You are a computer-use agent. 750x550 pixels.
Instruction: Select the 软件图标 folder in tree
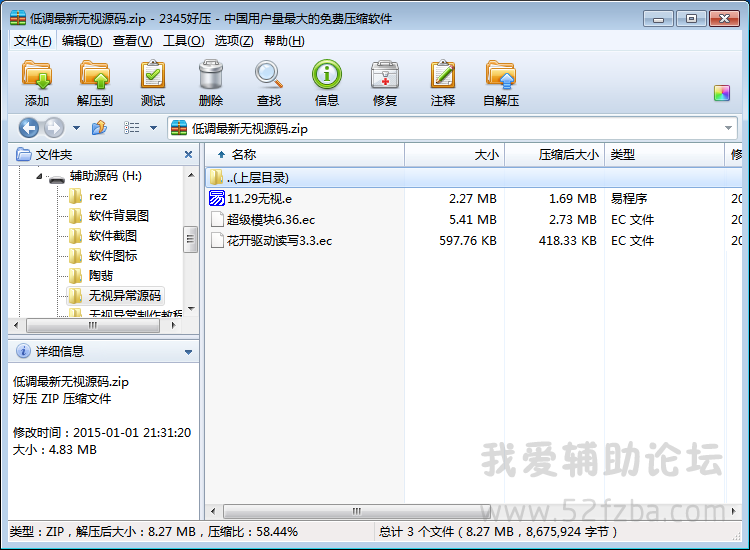pyautogui.click(x=113, y=256)
